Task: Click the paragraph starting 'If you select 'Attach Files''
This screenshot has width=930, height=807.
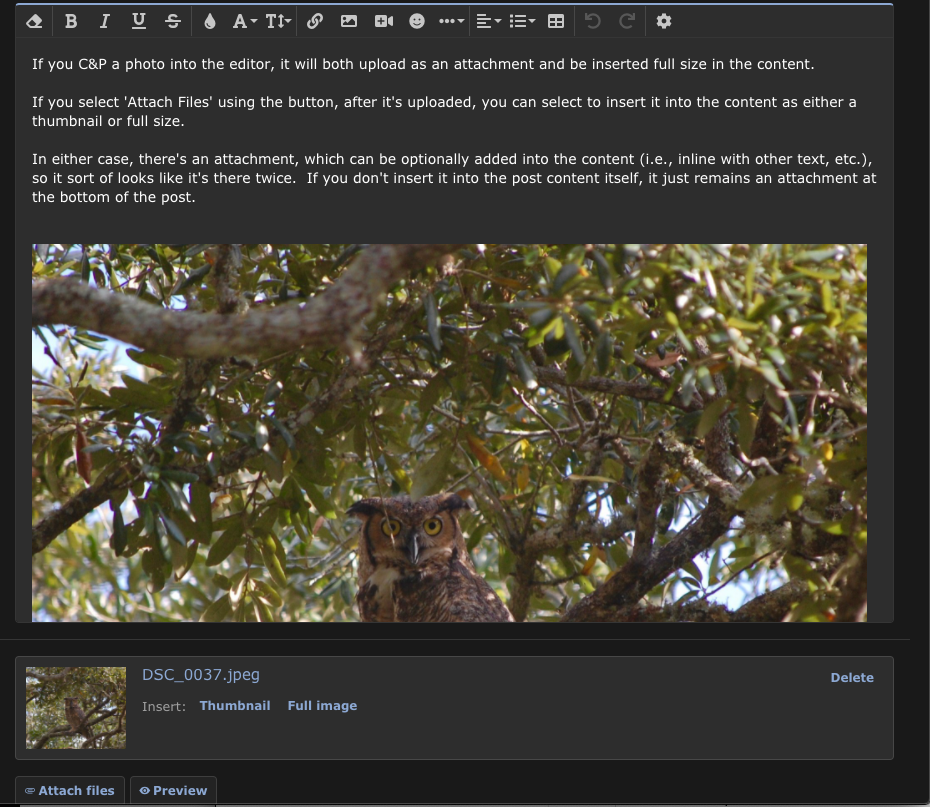Action: click(x=444, y=111)
